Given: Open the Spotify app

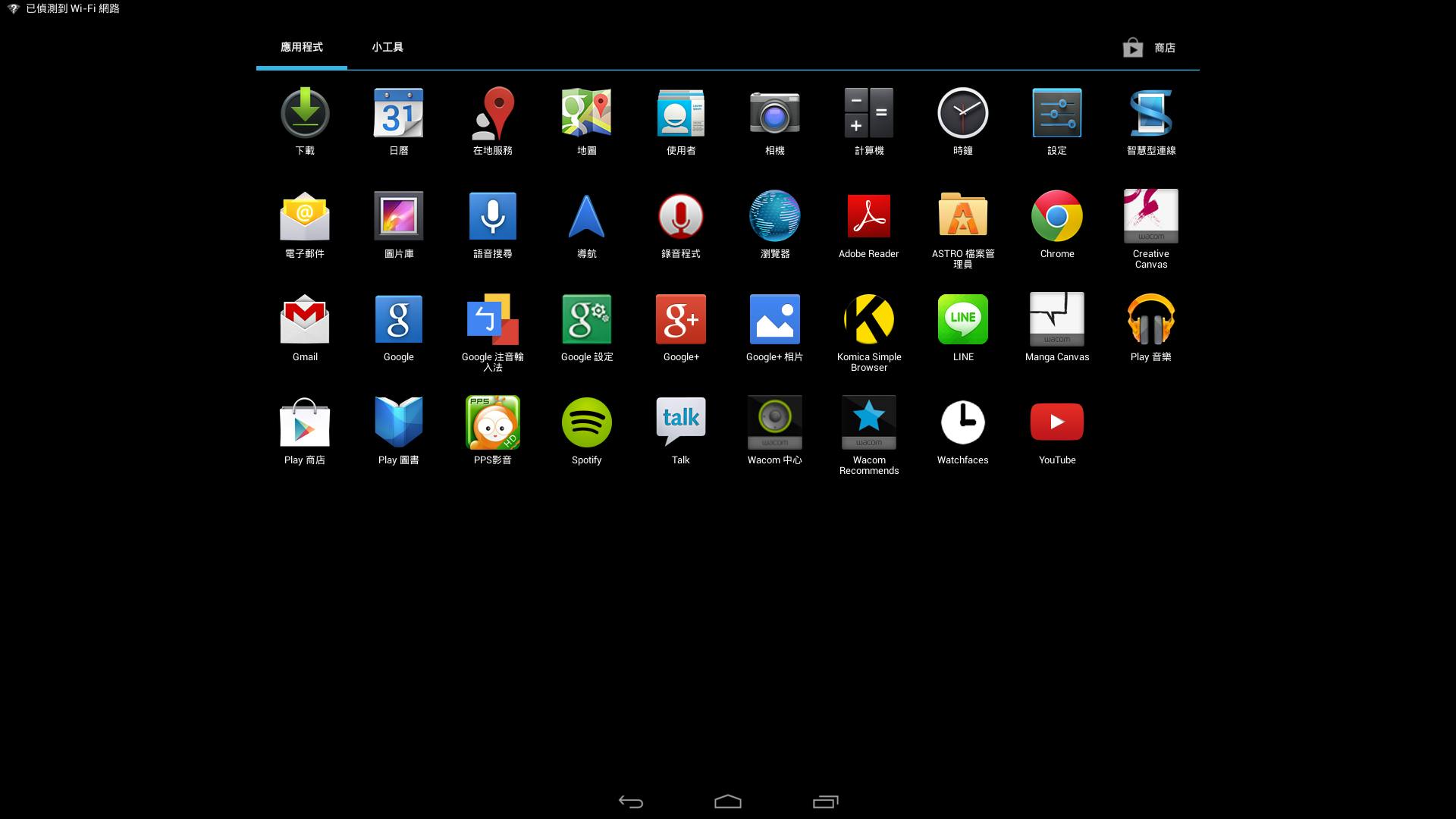Looking at the screenshot, I should (586, 422).
